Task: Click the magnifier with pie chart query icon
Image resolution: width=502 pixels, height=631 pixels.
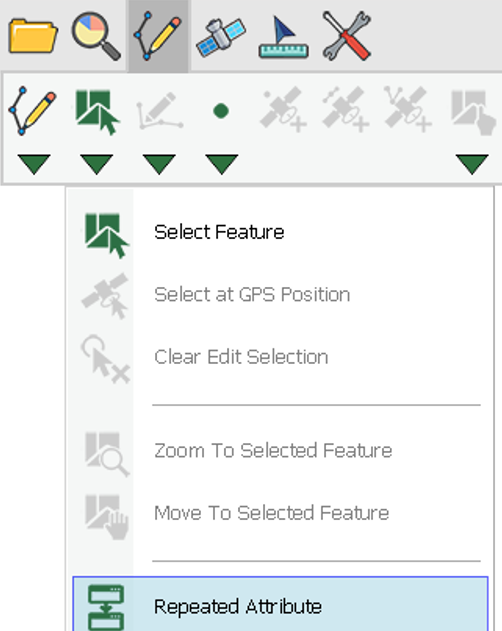Action: 96,36
